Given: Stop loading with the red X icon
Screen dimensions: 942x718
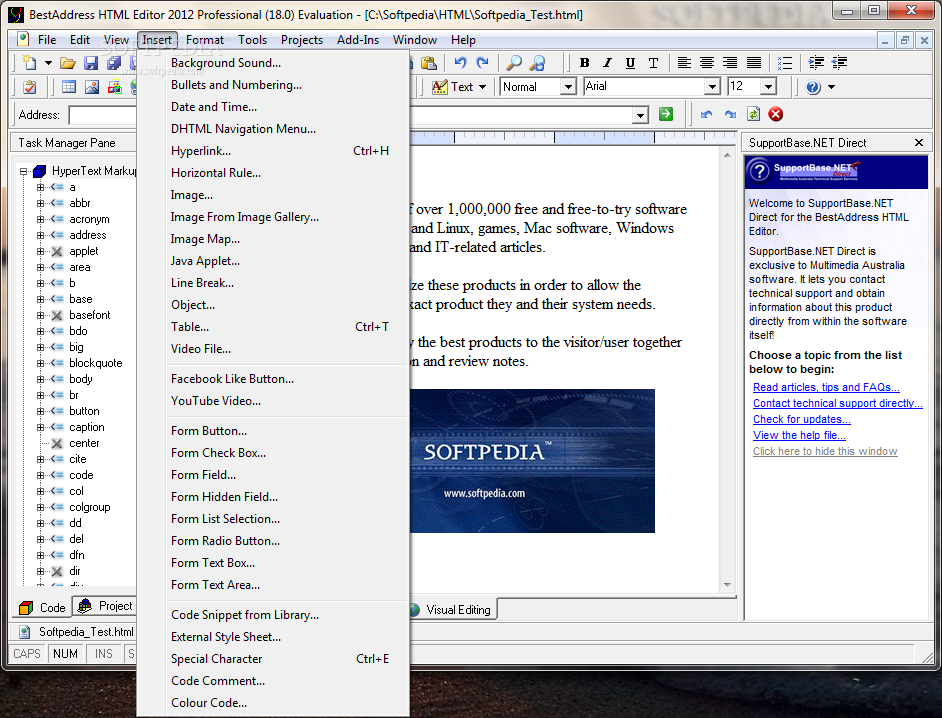Looking at the screenshot, I should [x=776, y=114].
